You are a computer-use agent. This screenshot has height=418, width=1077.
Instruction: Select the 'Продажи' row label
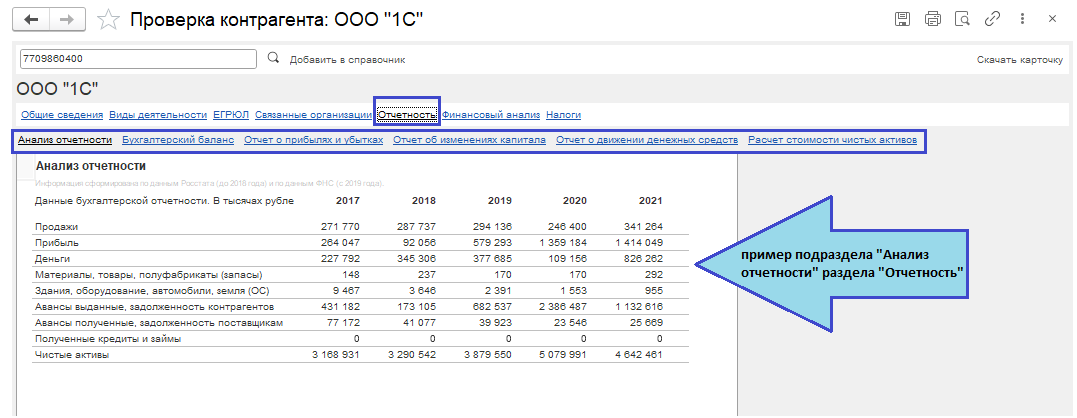pyautogui.click(x=56, y=227)
